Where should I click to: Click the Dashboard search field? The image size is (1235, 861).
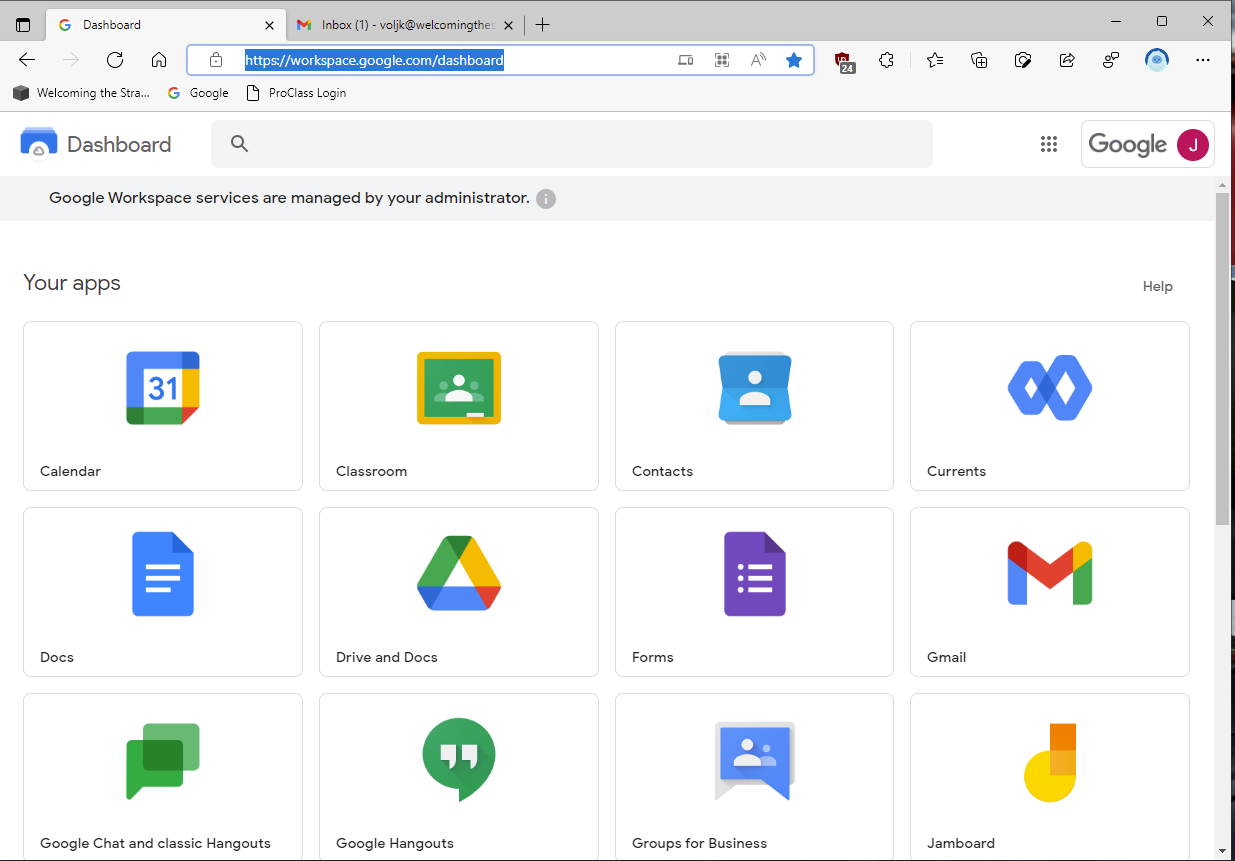(x=572, y=144)
